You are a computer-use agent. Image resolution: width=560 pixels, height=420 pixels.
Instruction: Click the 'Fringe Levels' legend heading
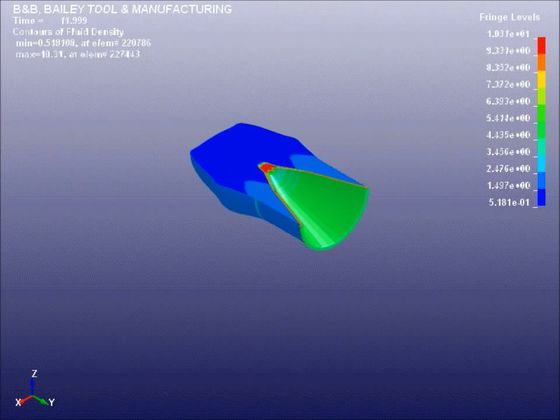(x=509, y=17)
